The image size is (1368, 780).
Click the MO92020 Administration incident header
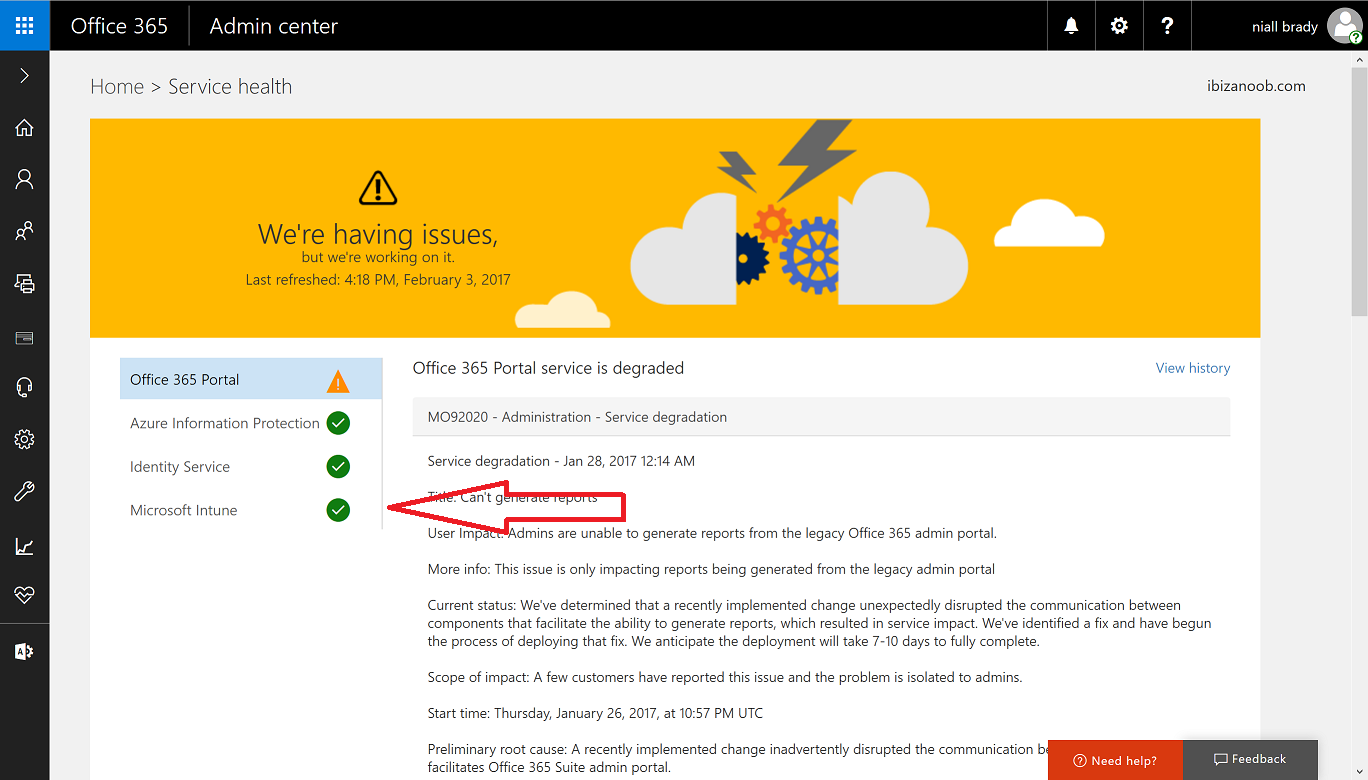click(821, 417)
